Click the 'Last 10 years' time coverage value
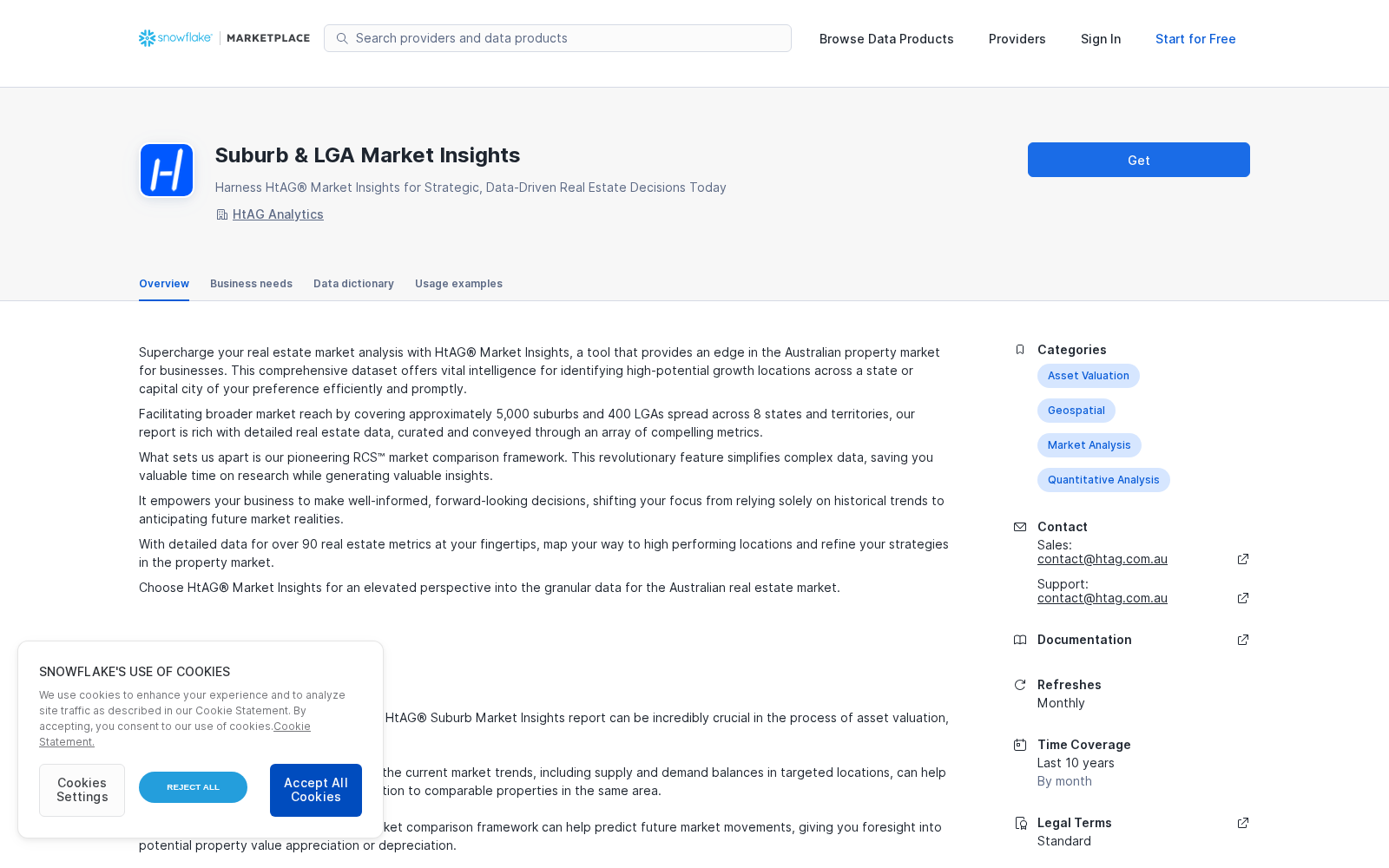The height and width of the screenshot is (868, 1389). point(1076,763)
